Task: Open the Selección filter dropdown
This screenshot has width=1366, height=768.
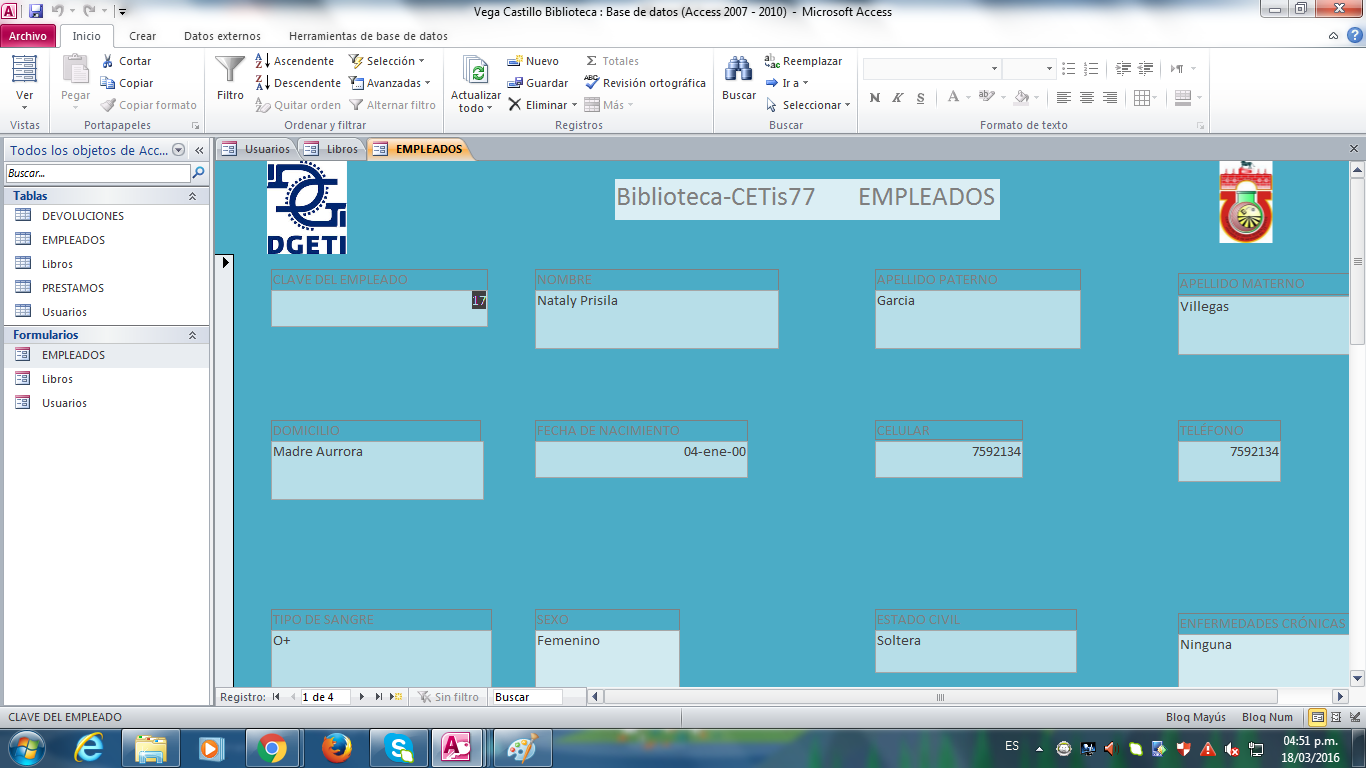Action: [x=387, y=61]
